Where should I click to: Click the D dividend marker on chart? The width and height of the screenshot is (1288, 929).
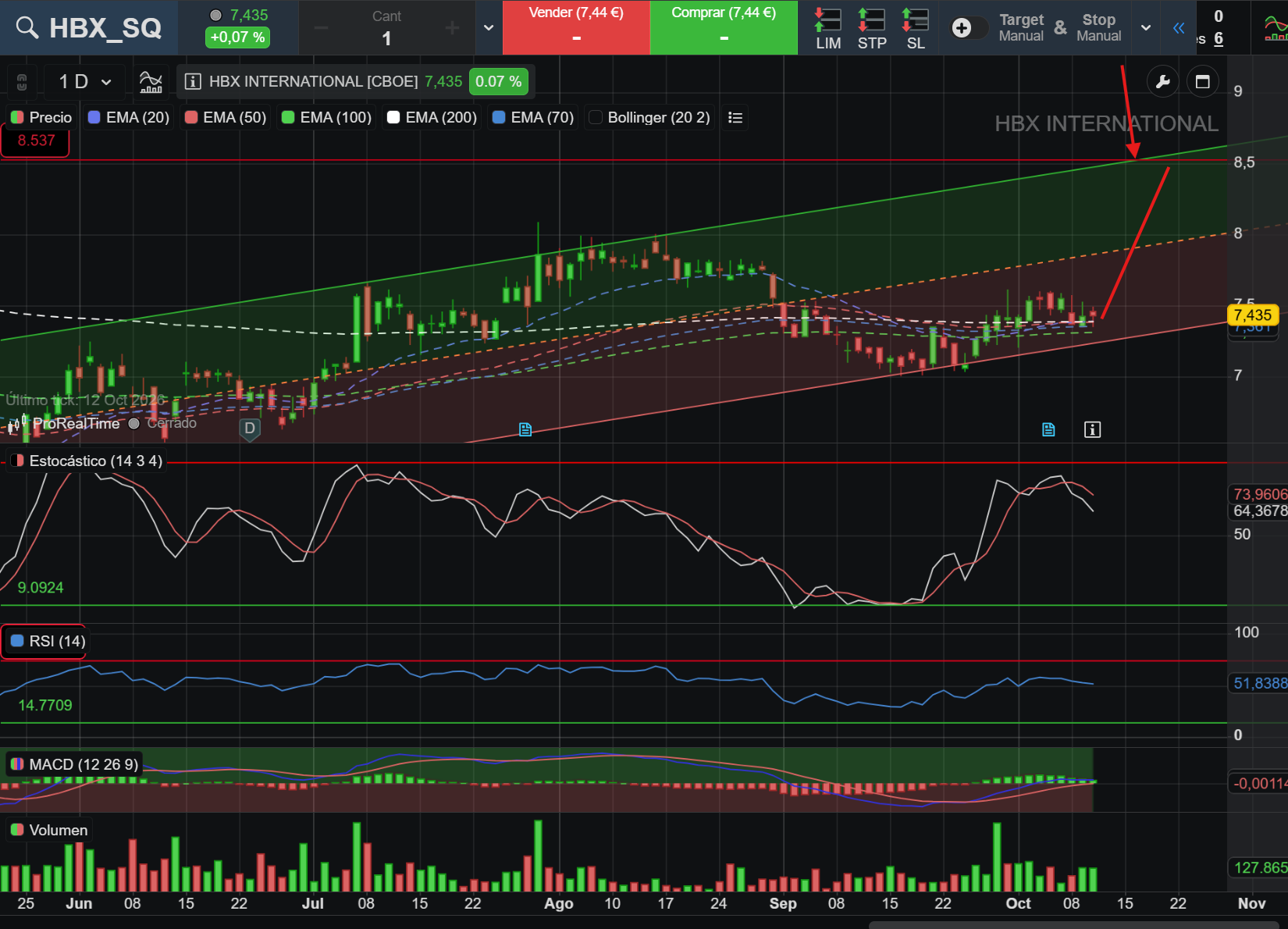250,429
